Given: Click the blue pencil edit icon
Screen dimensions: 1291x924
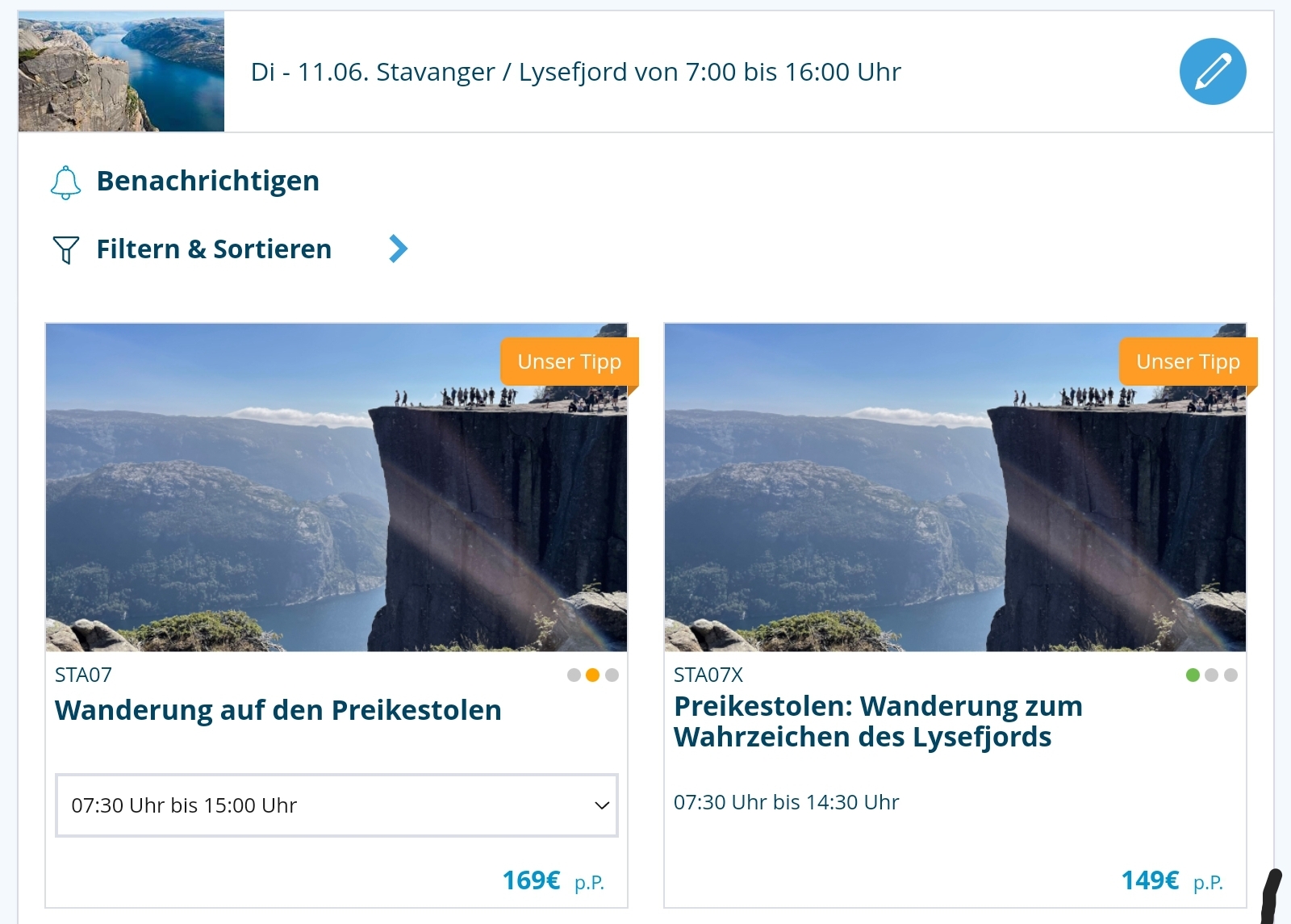Looking at the screenshot, I should pos(1213,71).
